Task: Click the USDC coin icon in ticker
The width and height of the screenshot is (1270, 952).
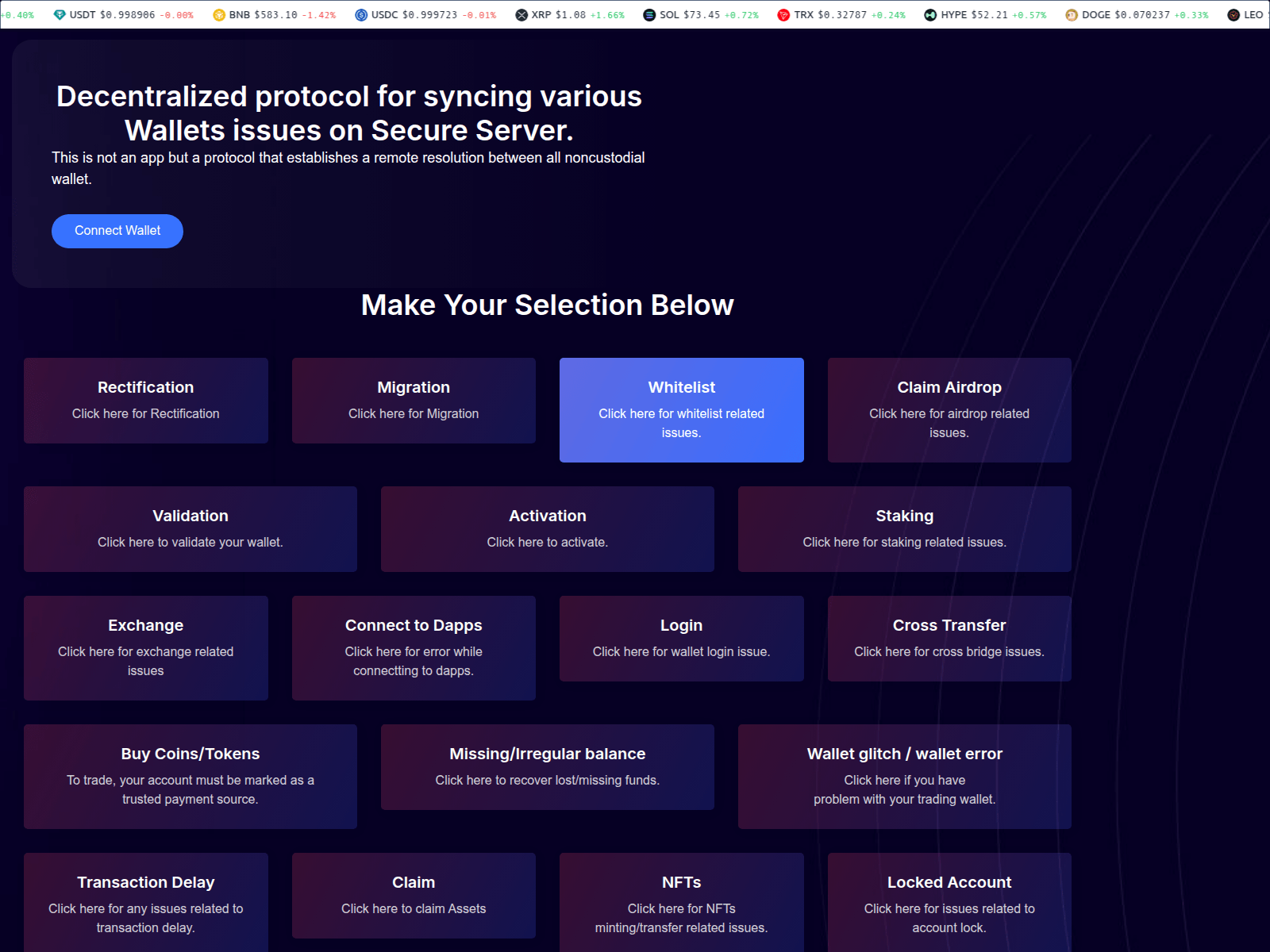Action: 361,15
